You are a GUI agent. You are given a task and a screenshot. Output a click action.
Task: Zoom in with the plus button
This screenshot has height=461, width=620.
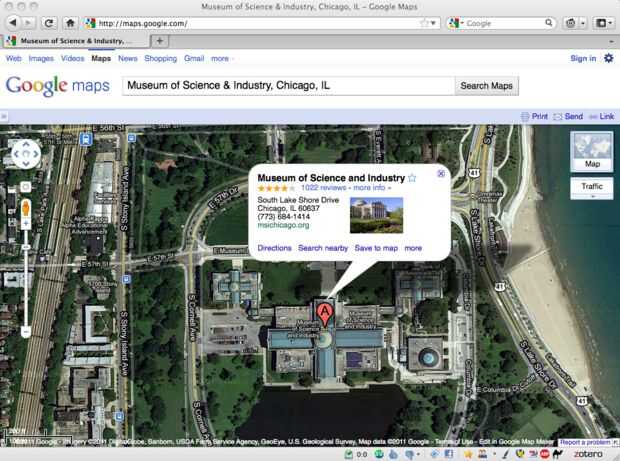click(26, 224)
